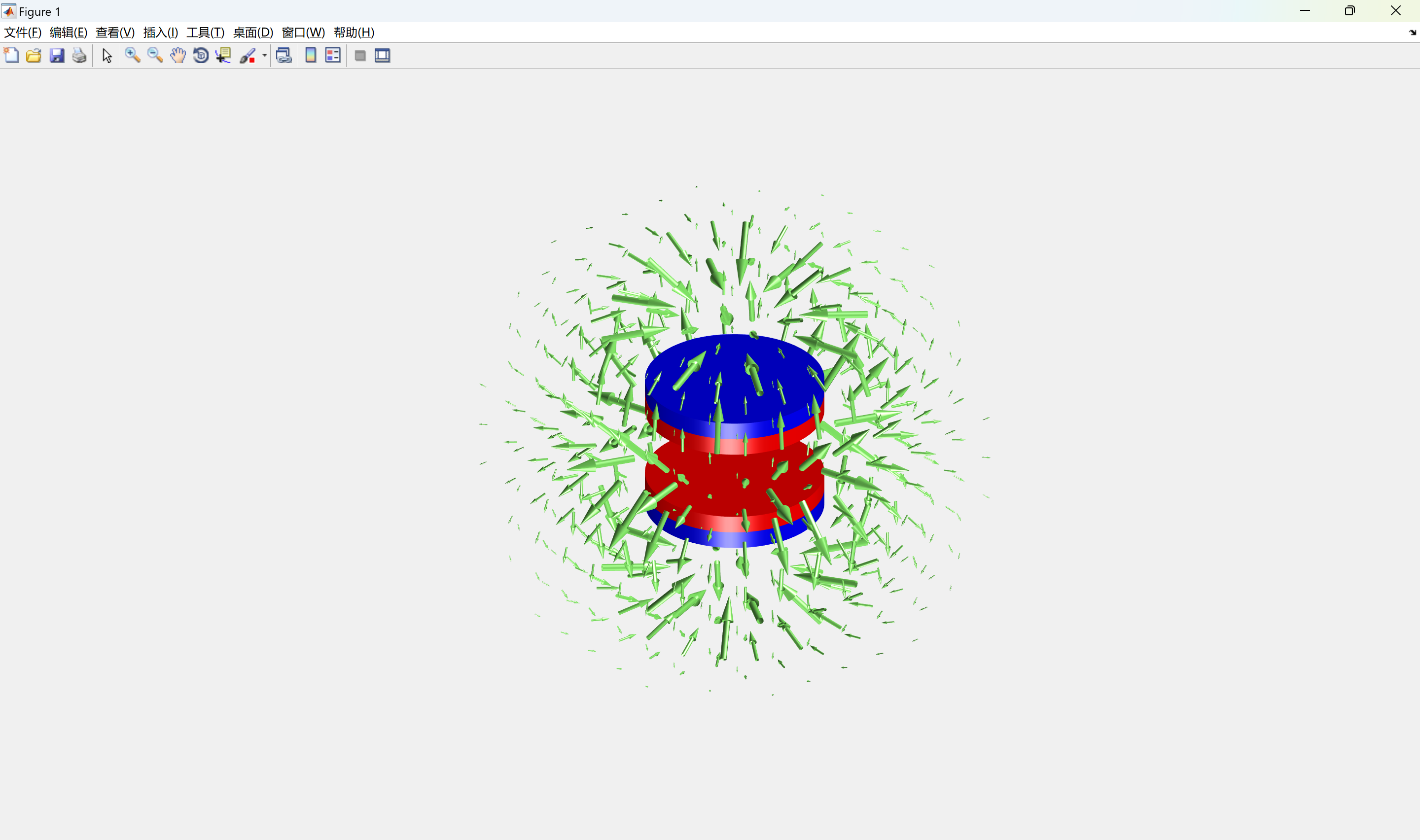Click the Brush data tool
1420x840 pixels.
[248, 56]
